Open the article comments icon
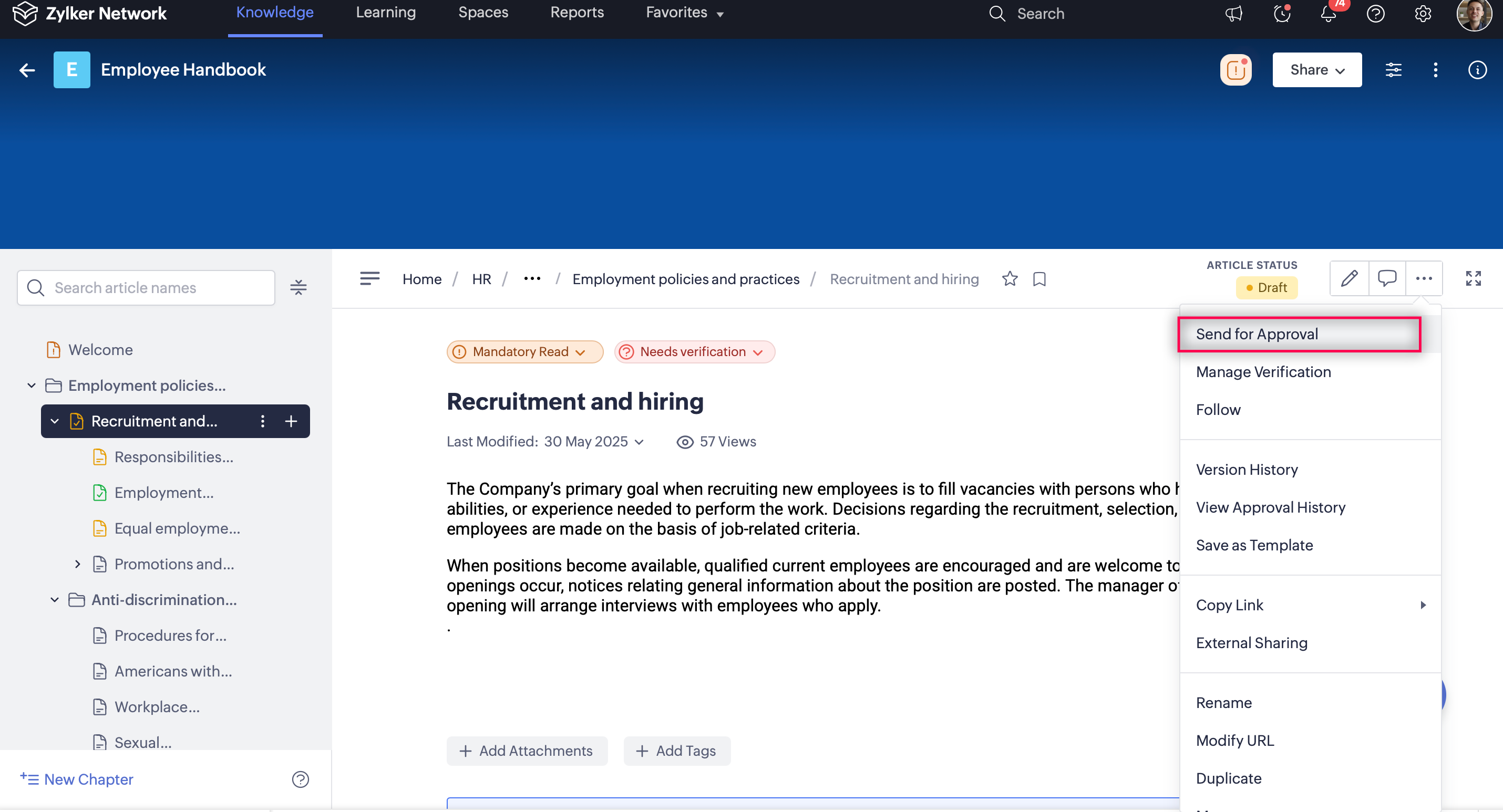This screenshot has height=812, width=1503. (x=1386, y=278)
